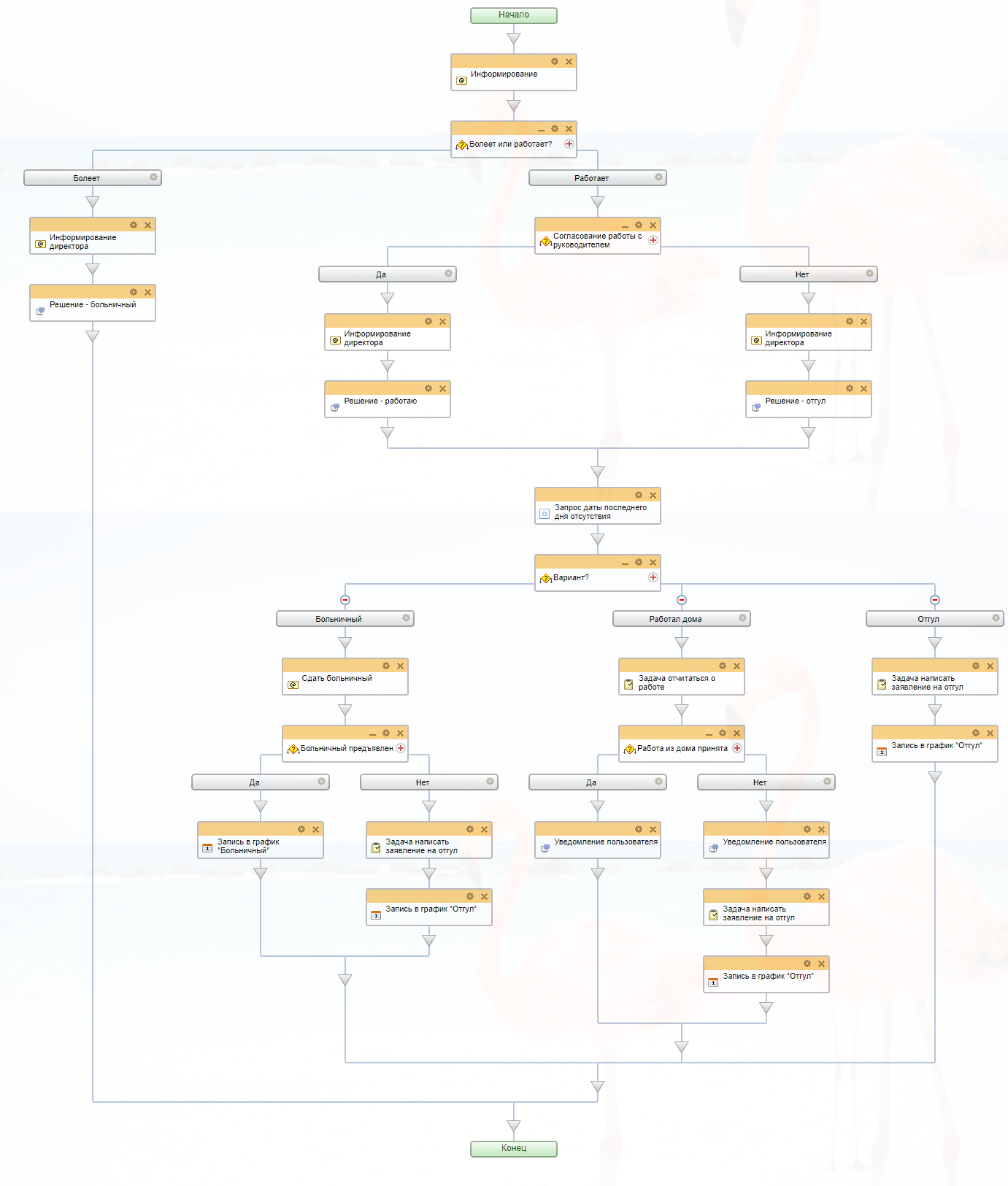This screenshot has width=1008, height=1186.
Task: Open settings gear of top Информирование block
Action: pos(555,62)
